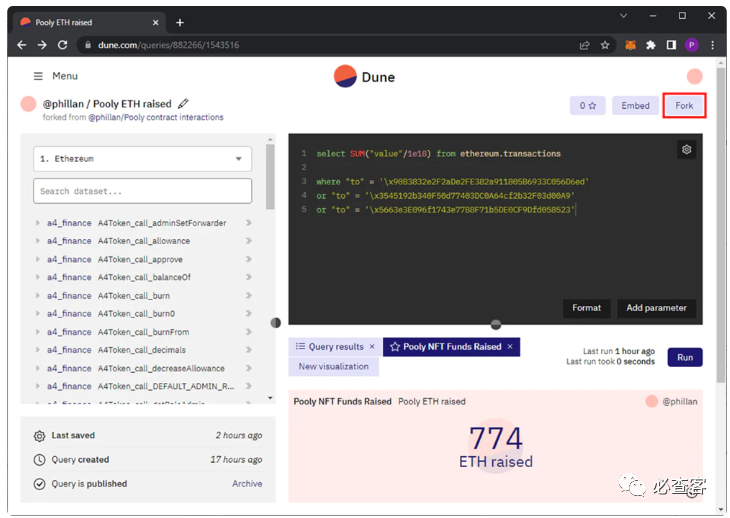Image resolution: width=730 pixels, height=518 pixels.
Task: Click the address bar URL
Action: (169, 45)
